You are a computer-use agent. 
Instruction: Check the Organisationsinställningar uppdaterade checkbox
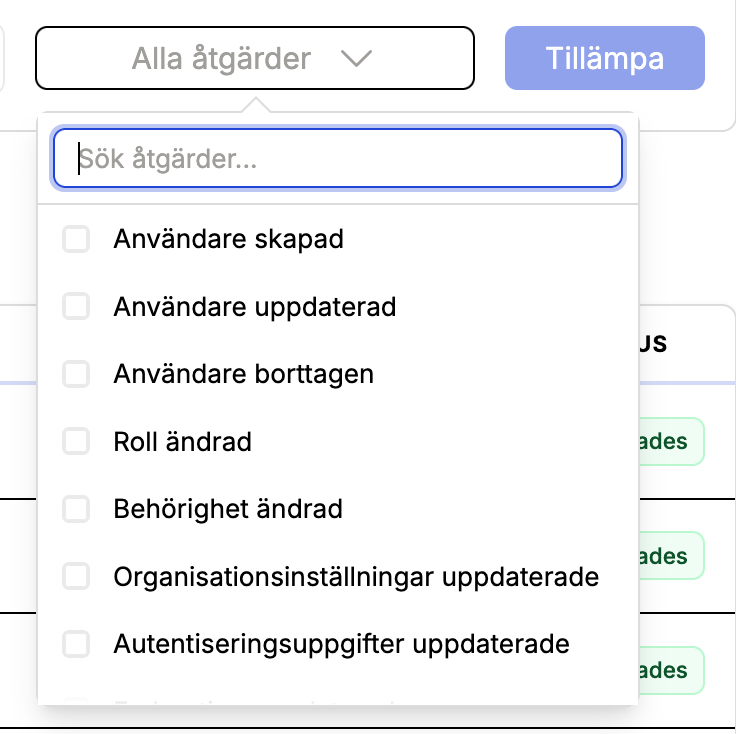[76, 577]
